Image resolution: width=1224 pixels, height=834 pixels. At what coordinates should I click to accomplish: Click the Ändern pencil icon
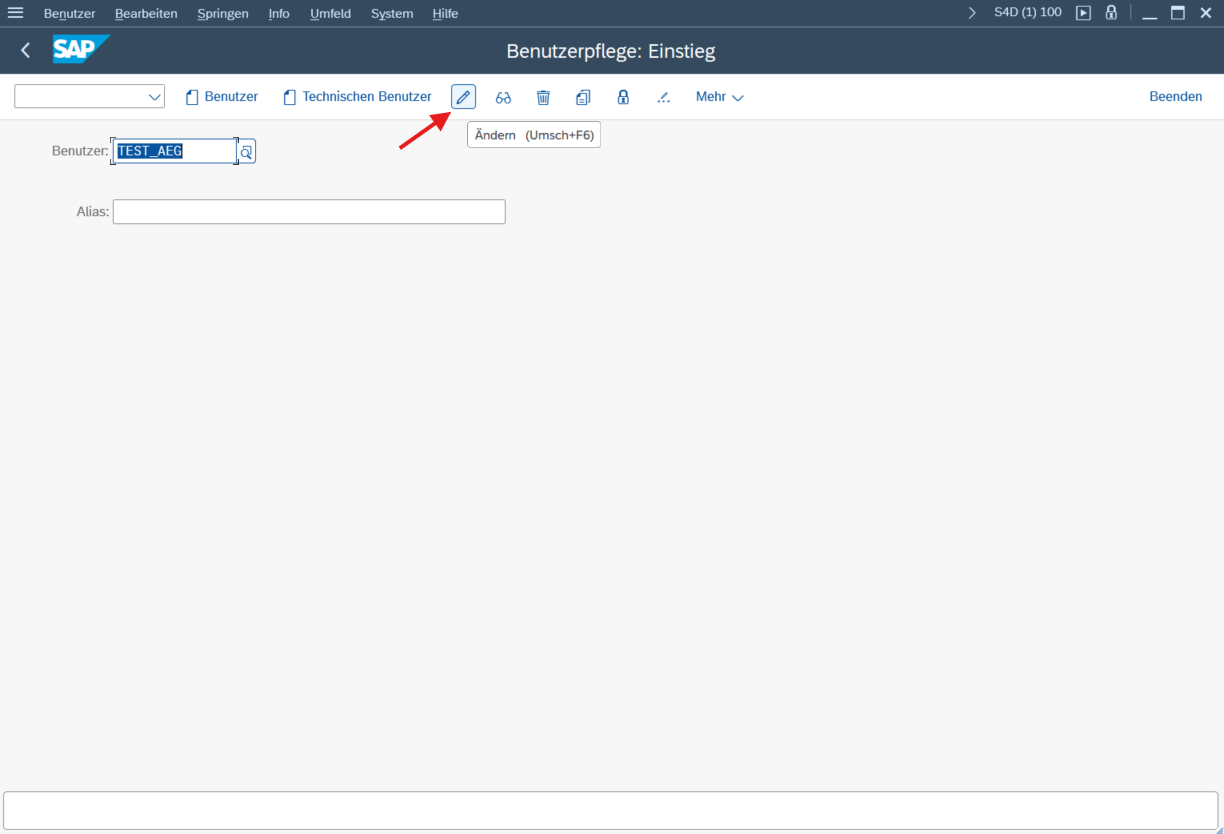(x=463, y=97)
